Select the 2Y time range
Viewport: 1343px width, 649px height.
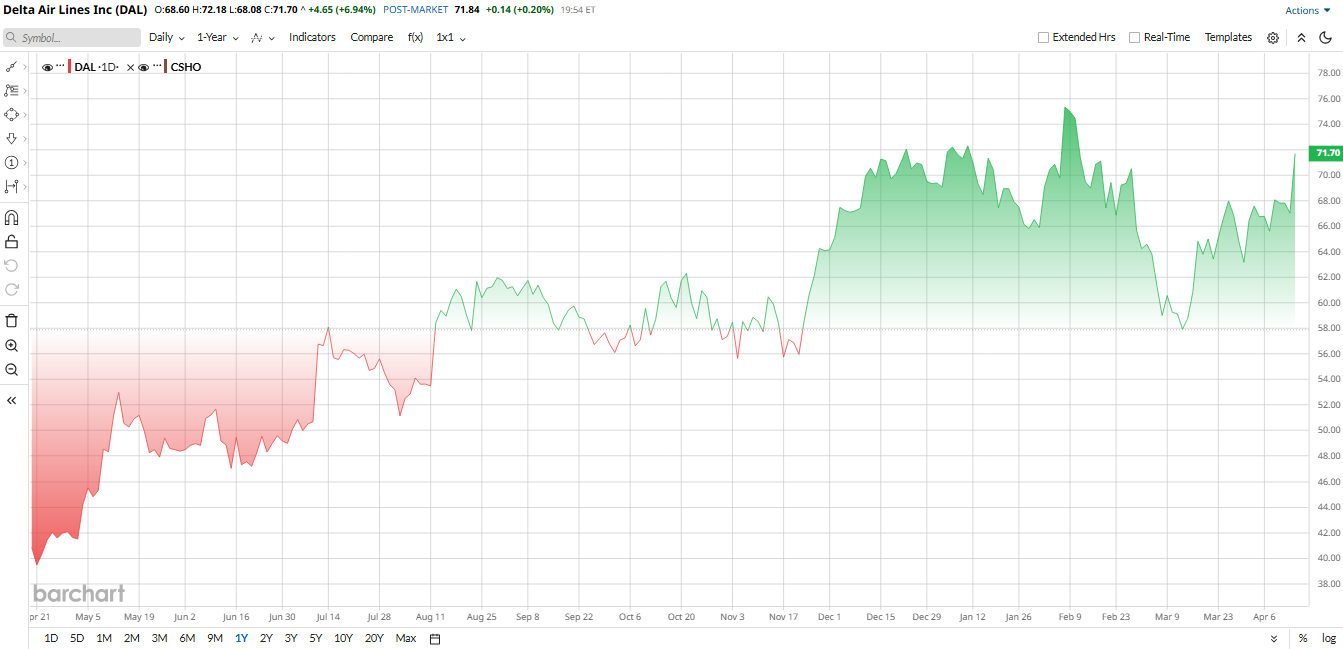[x=266, y=638]
